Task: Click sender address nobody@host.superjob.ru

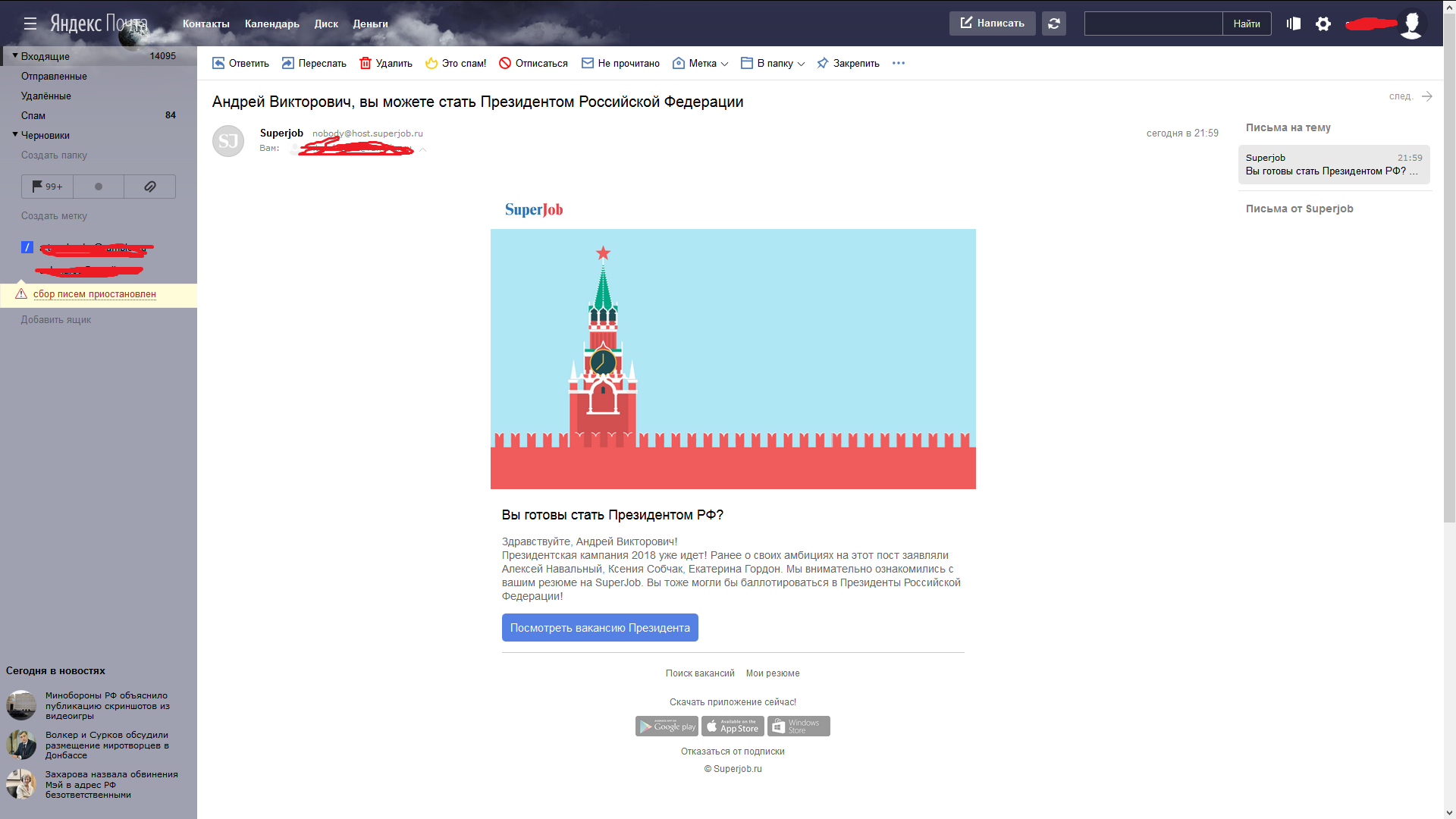Action: point(368,133)
